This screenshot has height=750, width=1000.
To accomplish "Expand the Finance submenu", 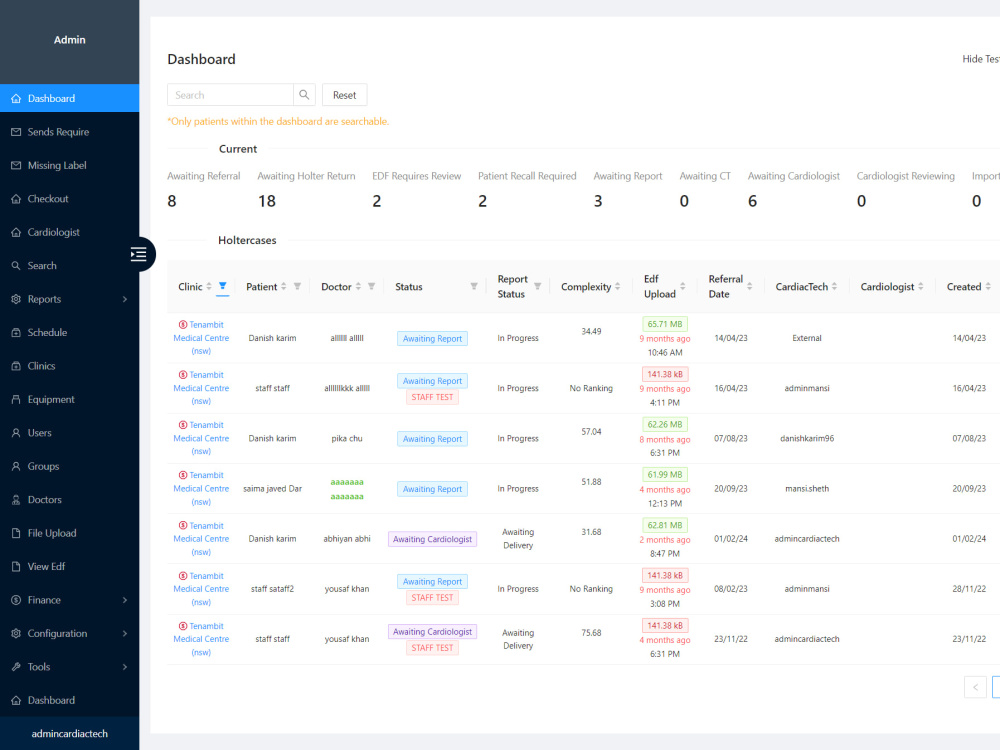I will click(70, 600).
